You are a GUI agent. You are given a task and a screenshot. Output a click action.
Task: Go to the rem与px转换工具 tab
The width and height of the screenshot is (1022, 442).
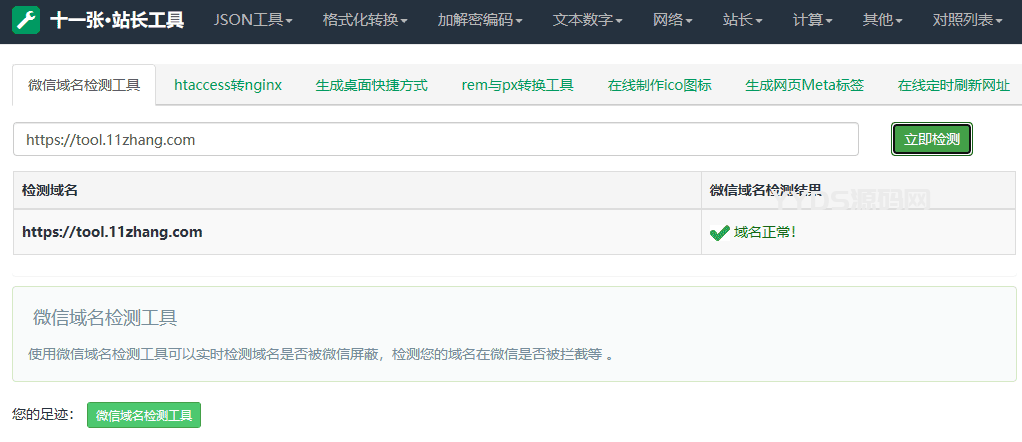tap(517, 85)
